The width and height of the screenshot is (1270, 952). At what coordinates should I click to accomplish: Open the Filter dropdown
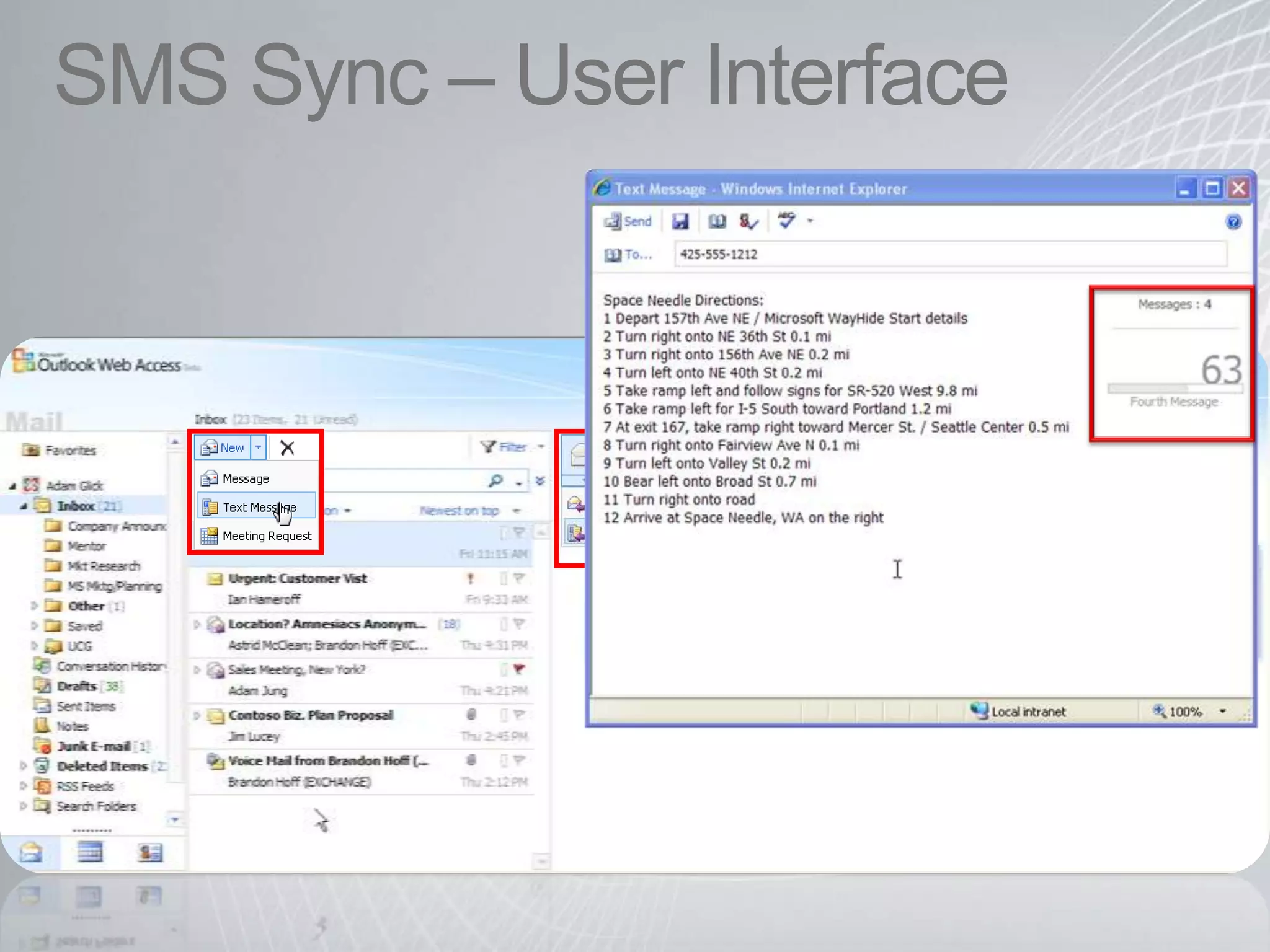point(512,447)
